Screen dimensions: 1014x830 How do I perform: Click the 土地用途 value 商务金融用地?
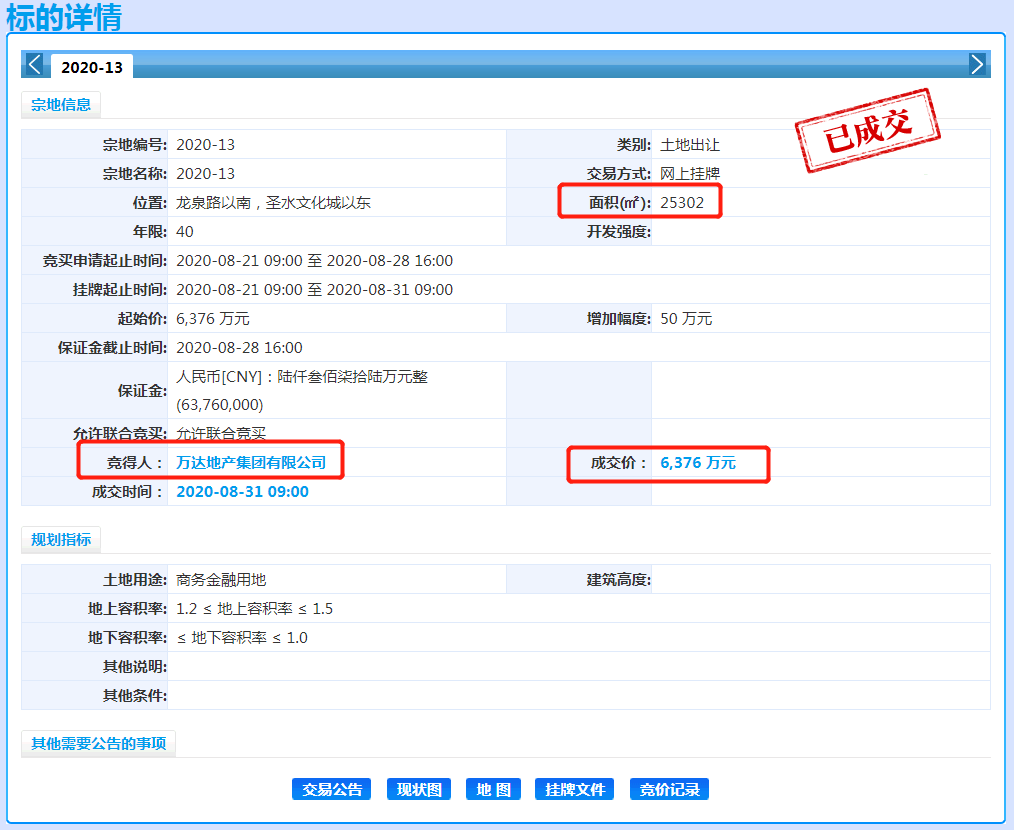click(221, 580)
